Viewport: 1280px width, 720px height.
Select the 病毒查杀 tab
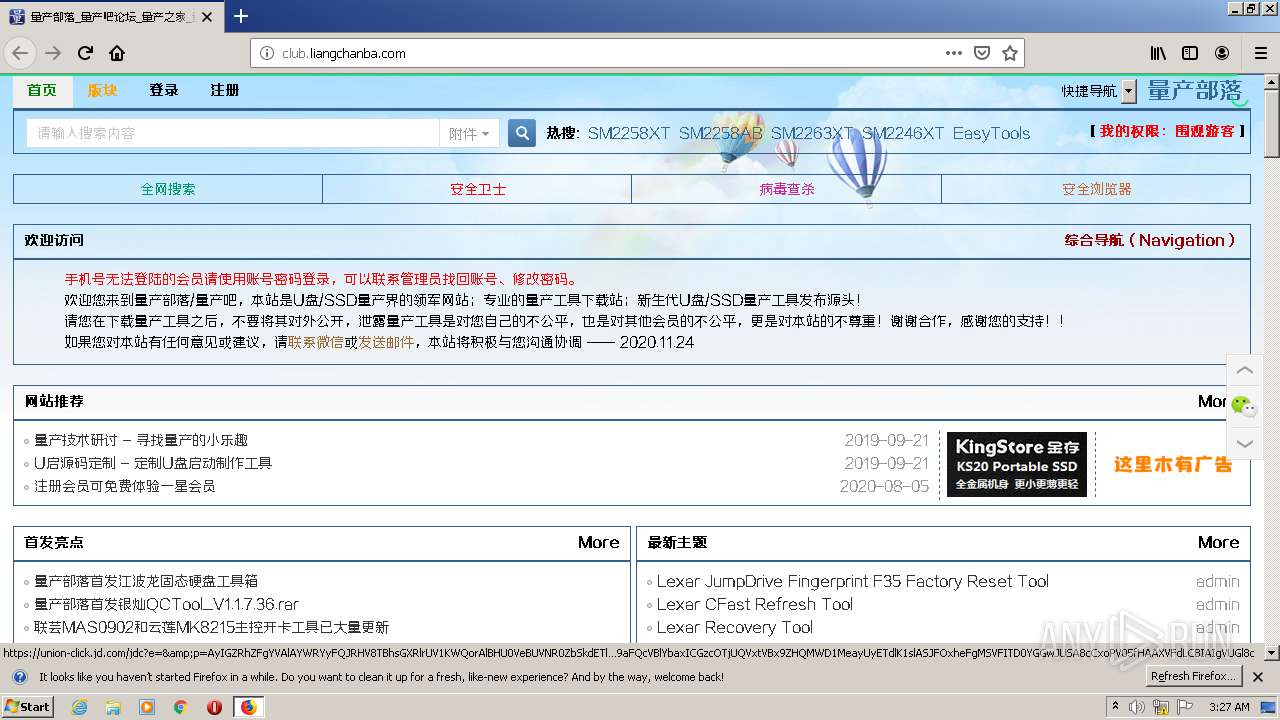click(787, 189)
